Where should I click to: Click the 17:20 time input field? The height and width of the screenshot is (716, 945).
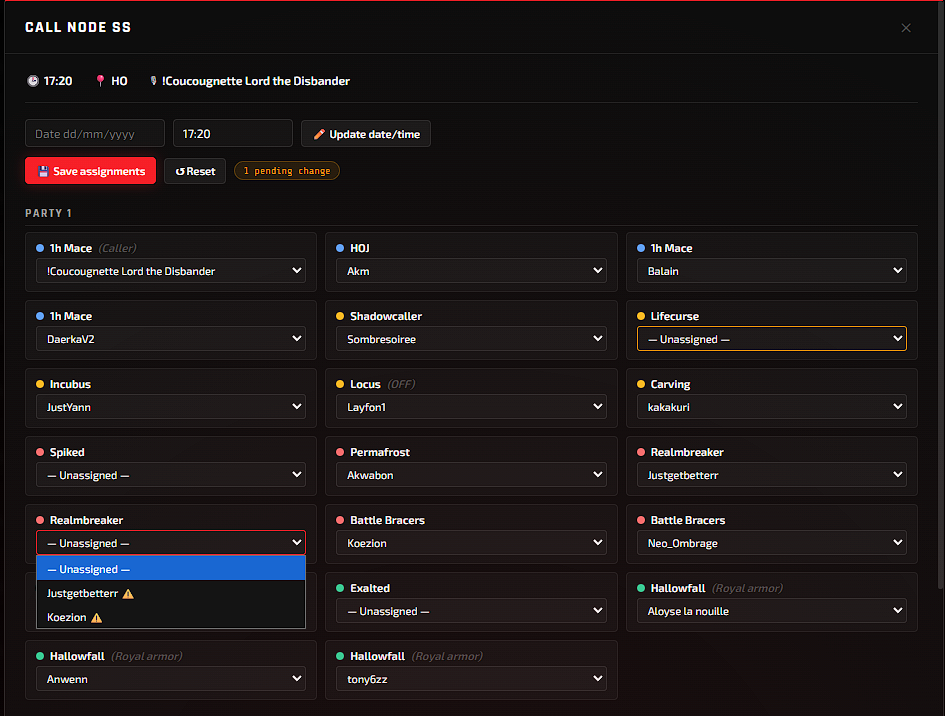tap(233, 133)
